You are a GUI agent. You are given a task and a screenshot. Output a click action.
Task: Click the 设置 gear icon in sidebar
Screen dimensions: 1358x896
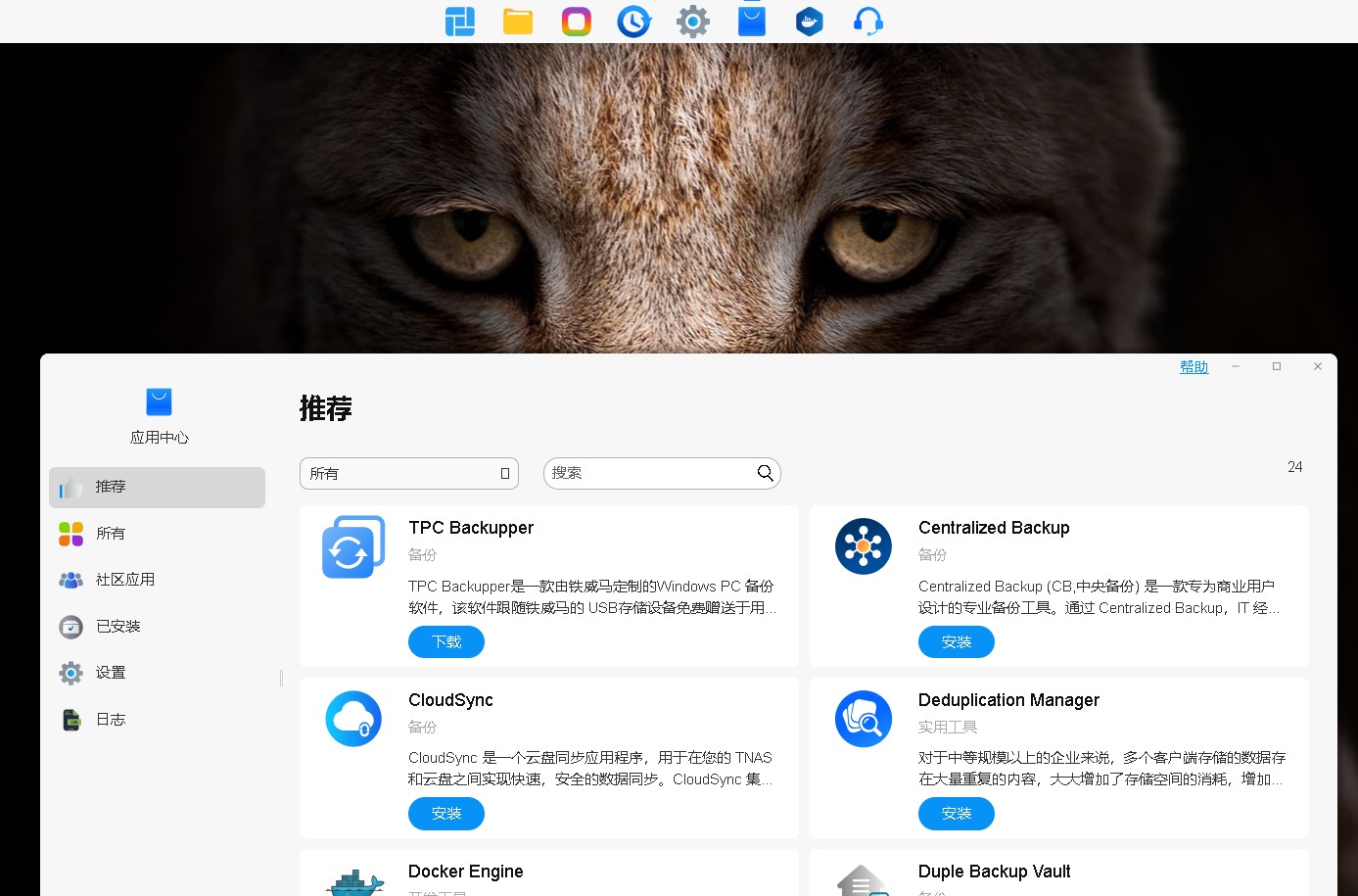pos(70,673)
